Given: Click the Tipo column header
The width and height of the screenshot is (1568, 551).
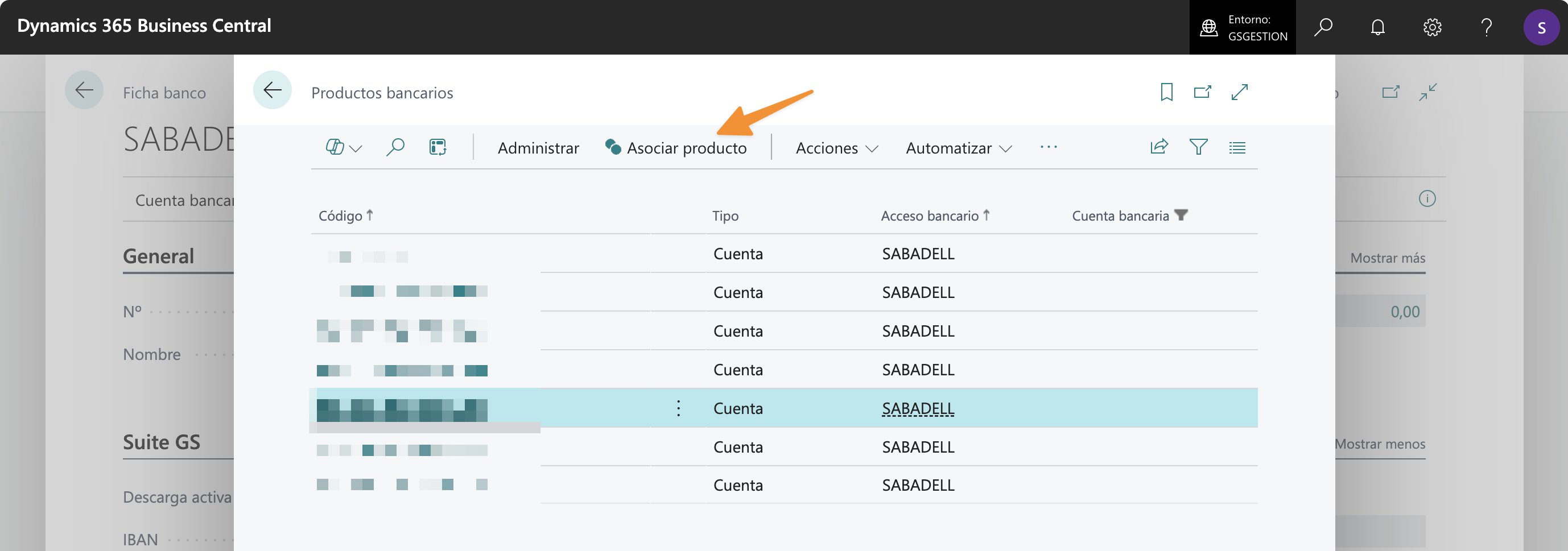Looking at the screenshot, I should (x=725, y=216).
